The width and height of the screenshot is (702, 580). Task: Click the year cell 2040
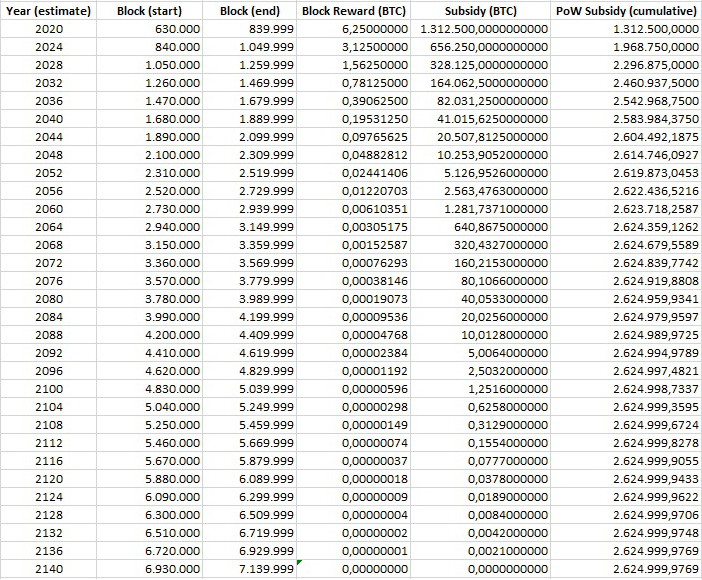click(48, 119)
